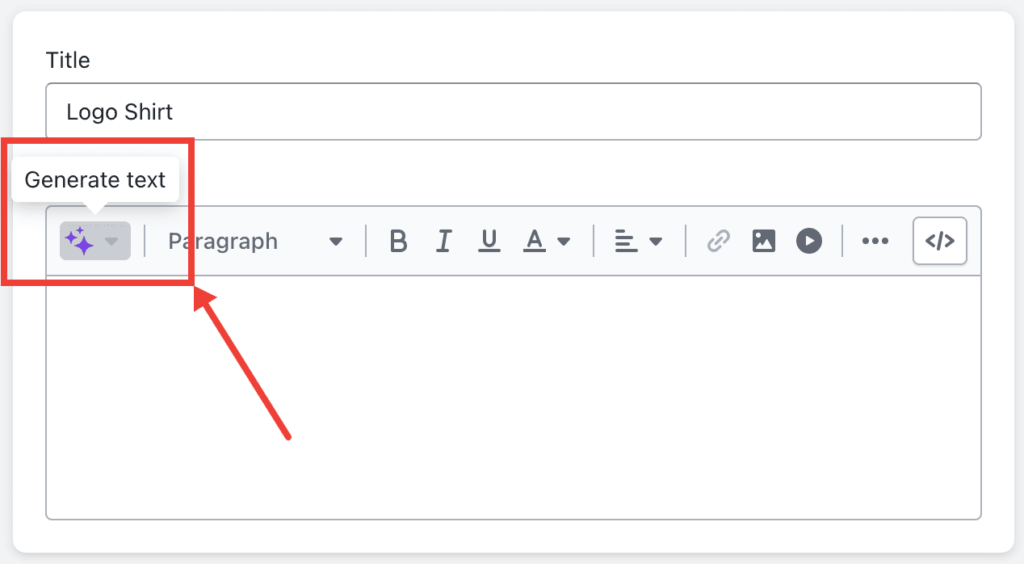Click the Title field label
Image resolution: width=1024 pixels, height=564 pixels.
pos(68,60)
